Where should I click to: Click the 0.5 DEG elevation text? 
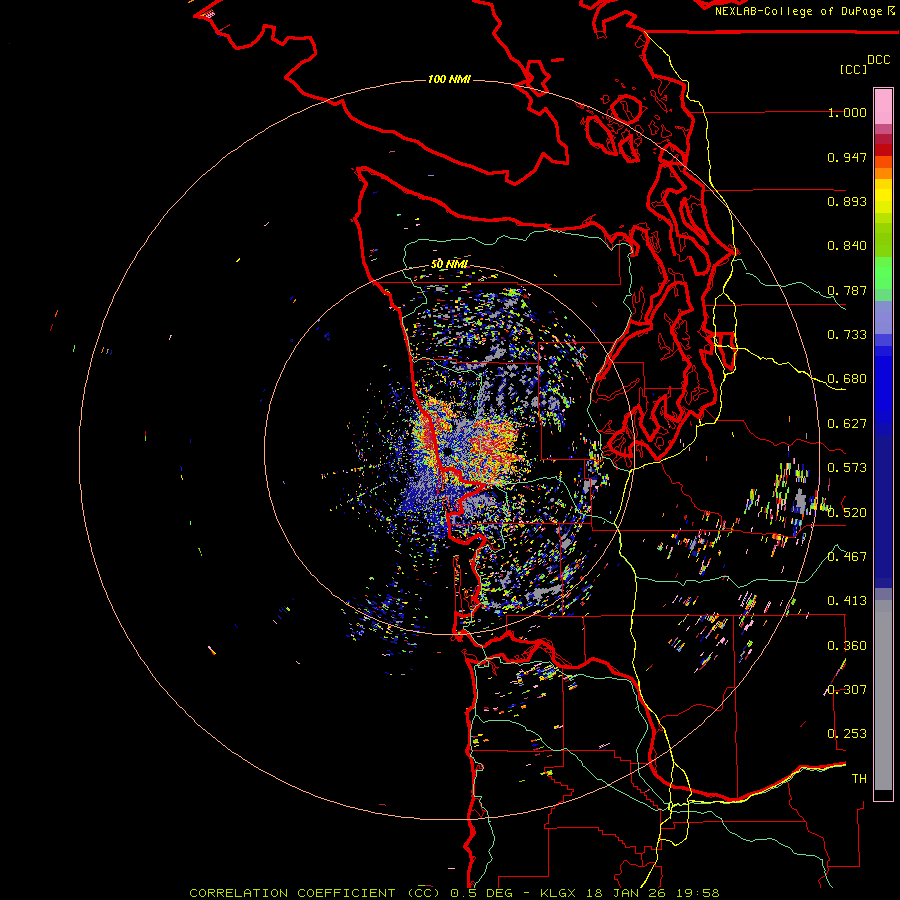pyautogui.click(x=483, y=893)
